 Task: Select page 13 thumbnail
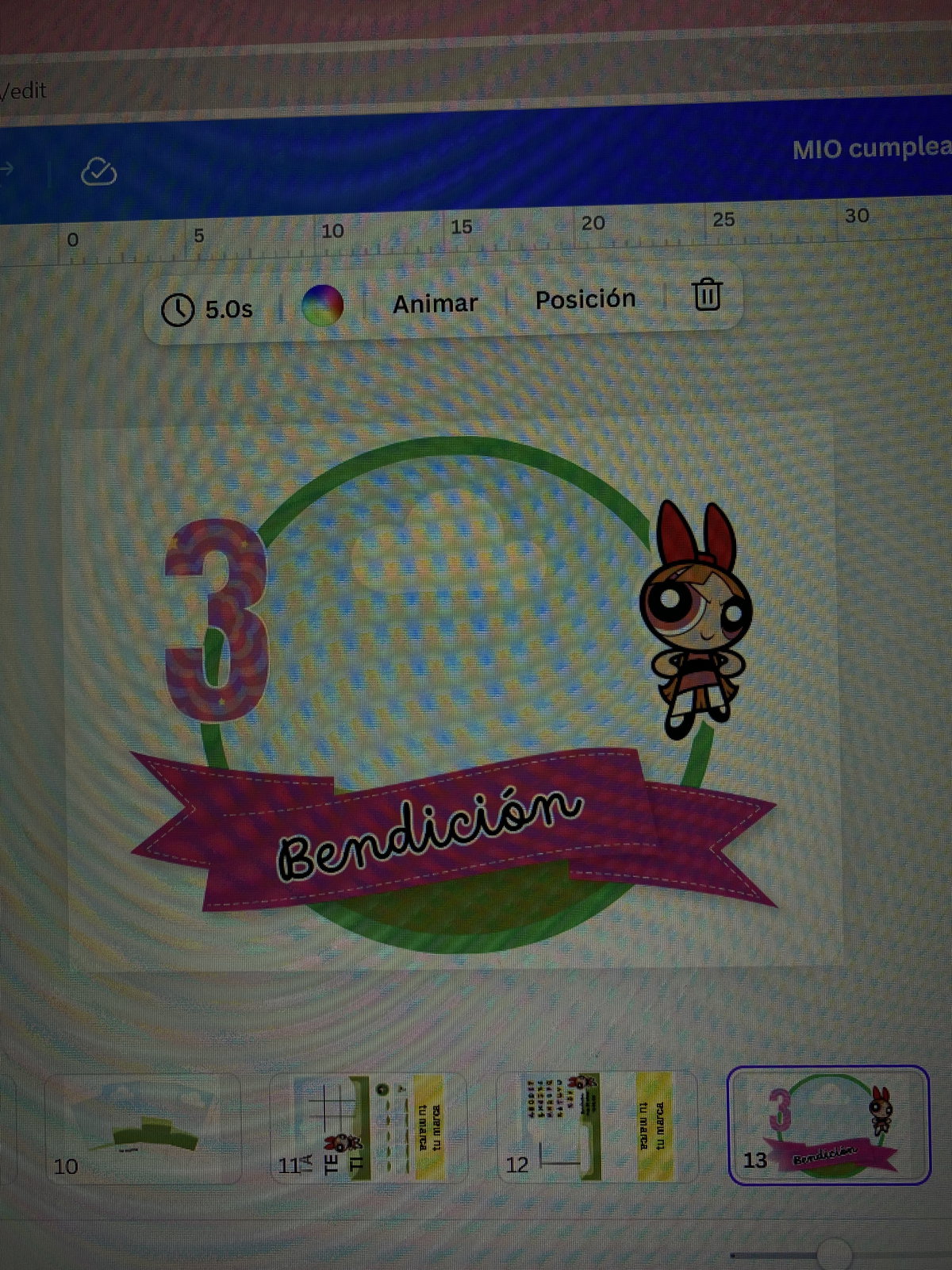828,1124
